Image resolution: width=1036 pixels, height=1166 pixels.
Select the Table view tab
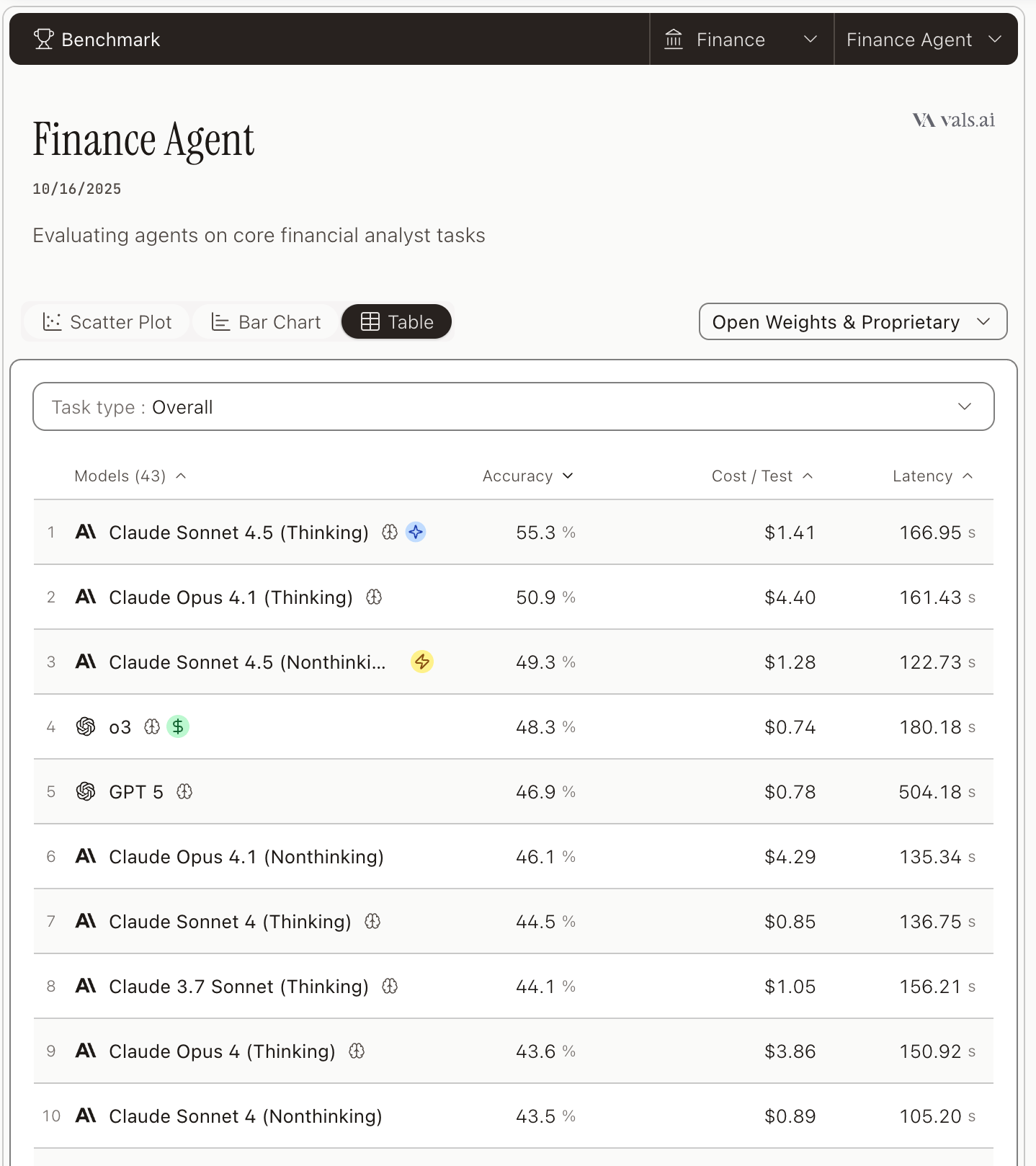[397, 321]
